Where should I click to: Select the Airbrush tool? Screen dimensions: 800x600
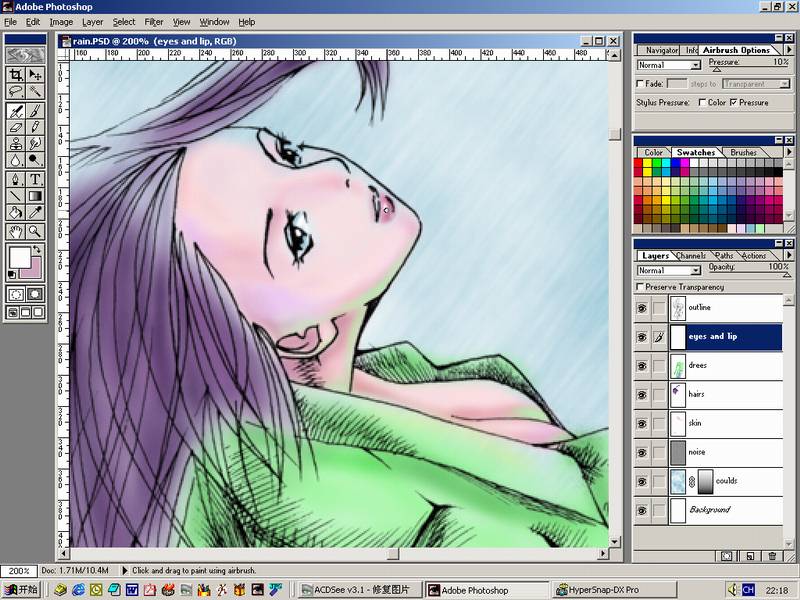(16, 111)
